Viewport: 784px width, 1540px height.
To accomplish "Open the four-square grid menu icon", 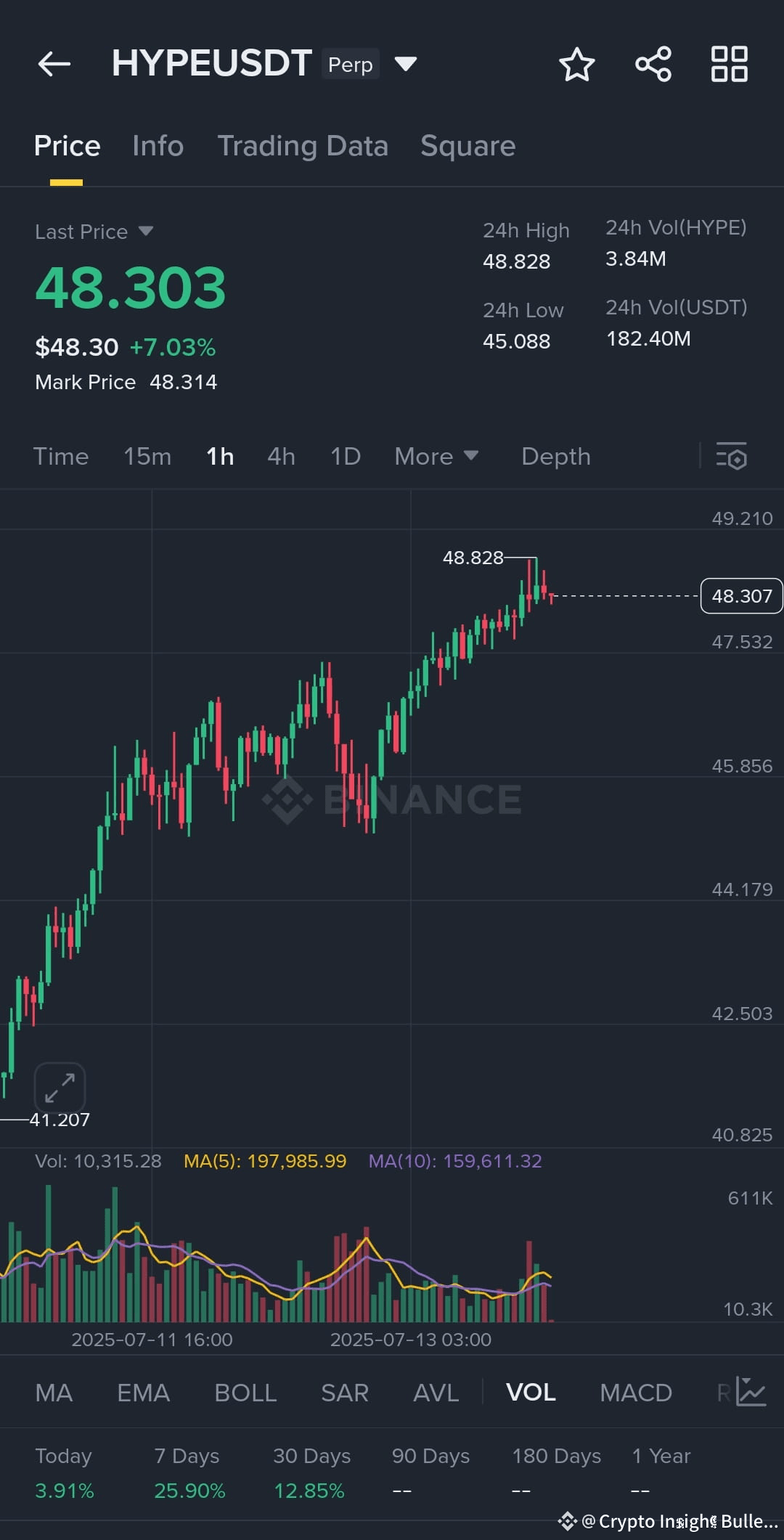I will pos(729,64).
